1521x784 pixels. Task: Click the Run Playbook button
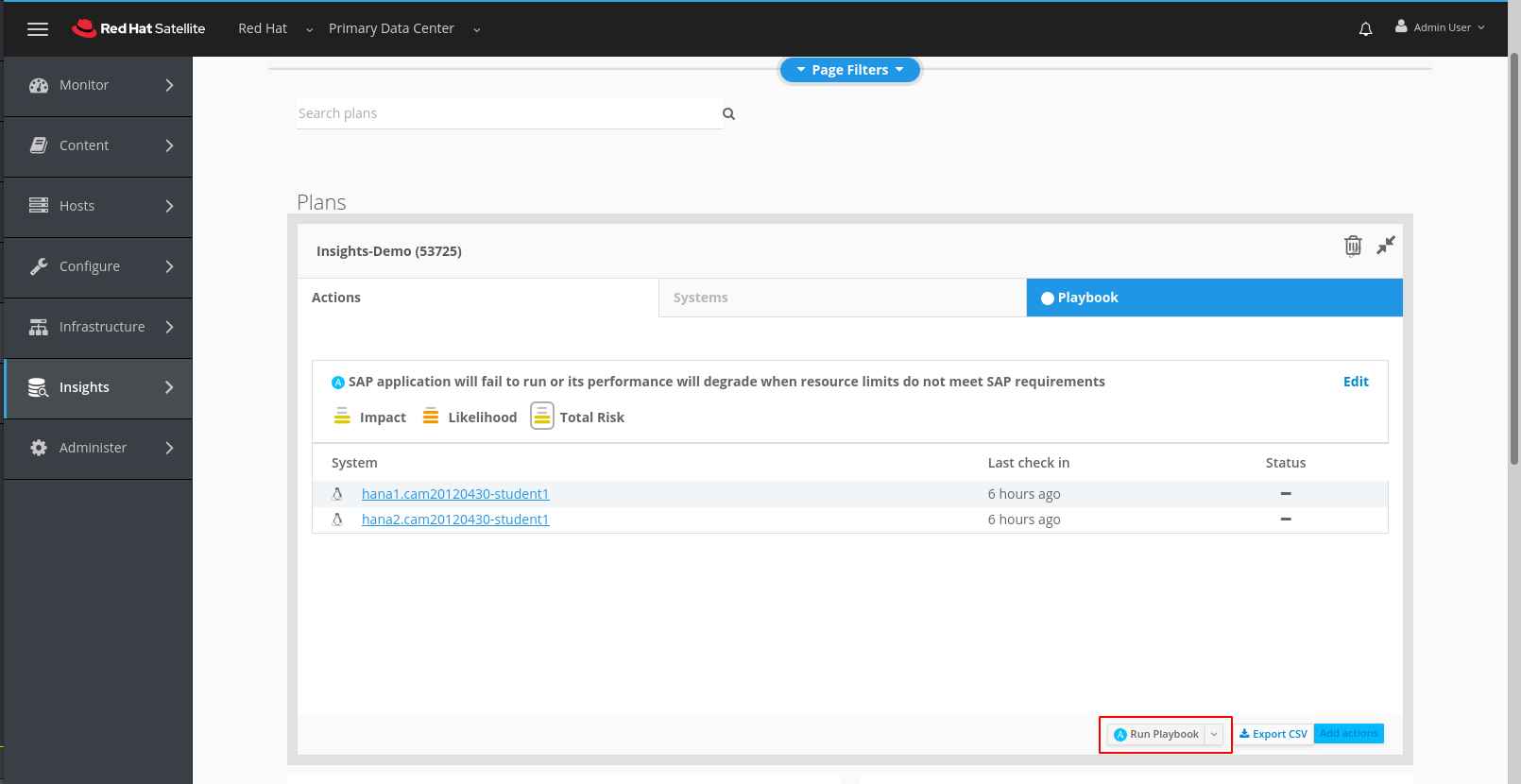[1156, 734]
